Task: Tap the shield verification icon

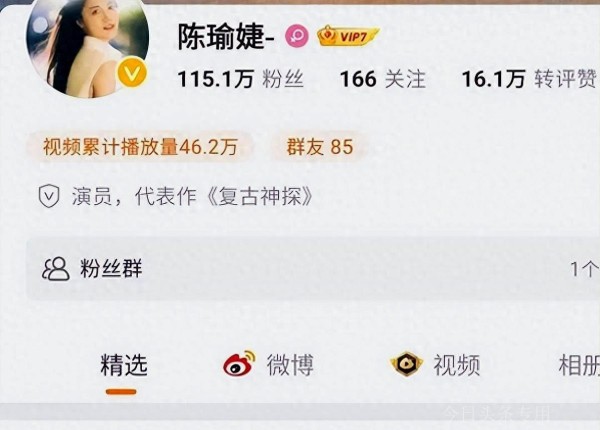Action: (x=49, y=196)
